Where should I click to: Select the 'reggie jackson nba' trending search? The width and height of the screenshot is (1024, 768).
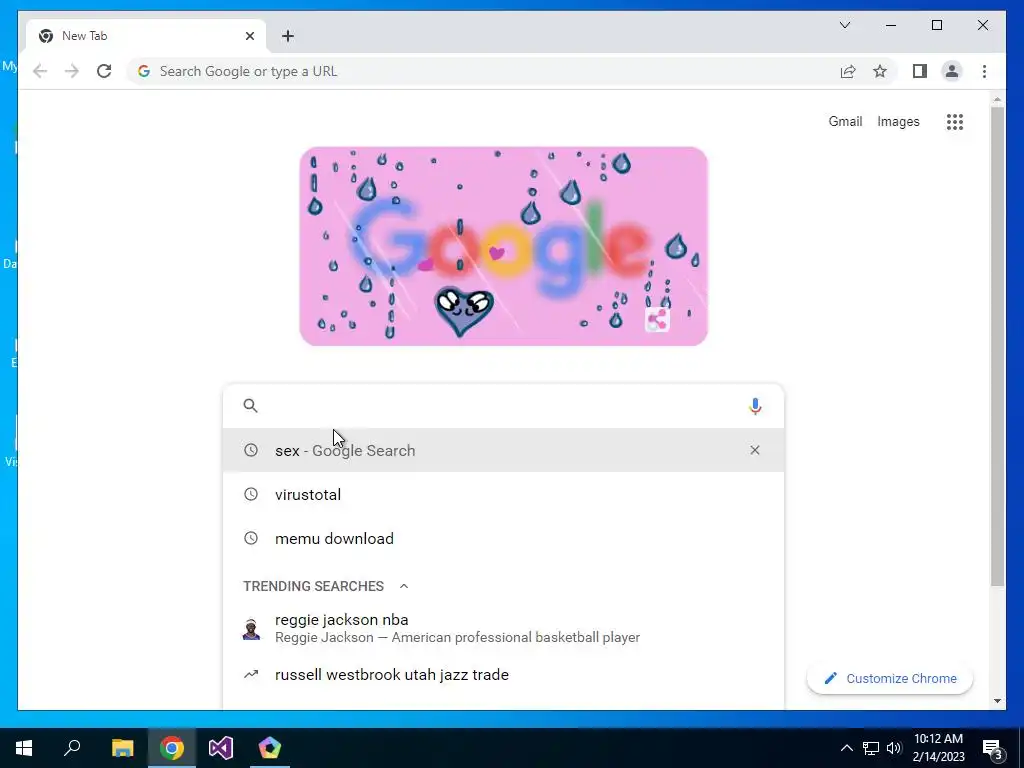[x=503, y=628]
